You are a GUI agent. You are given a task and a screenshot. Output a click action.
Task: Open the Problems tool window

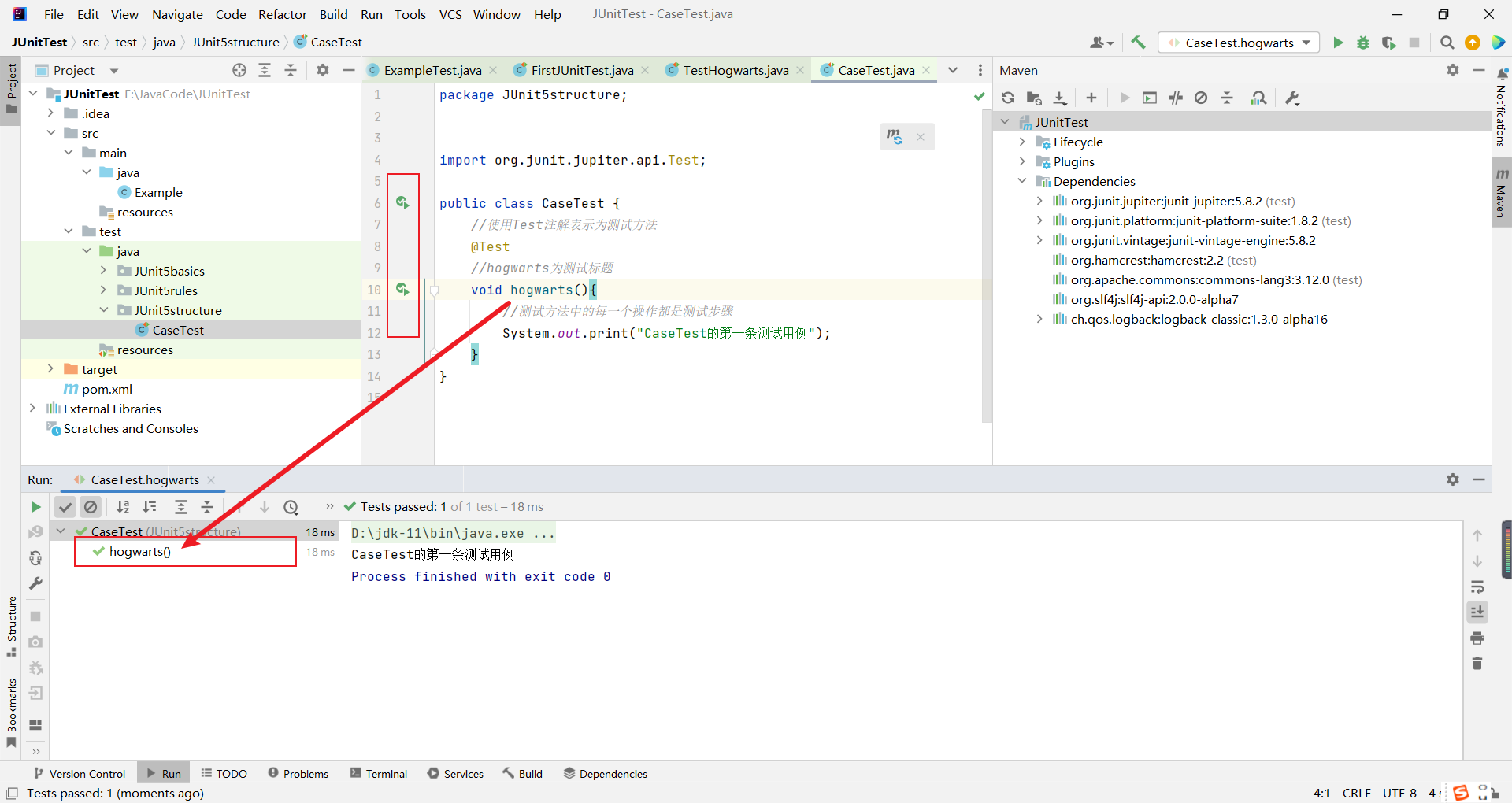coord(298,773)
